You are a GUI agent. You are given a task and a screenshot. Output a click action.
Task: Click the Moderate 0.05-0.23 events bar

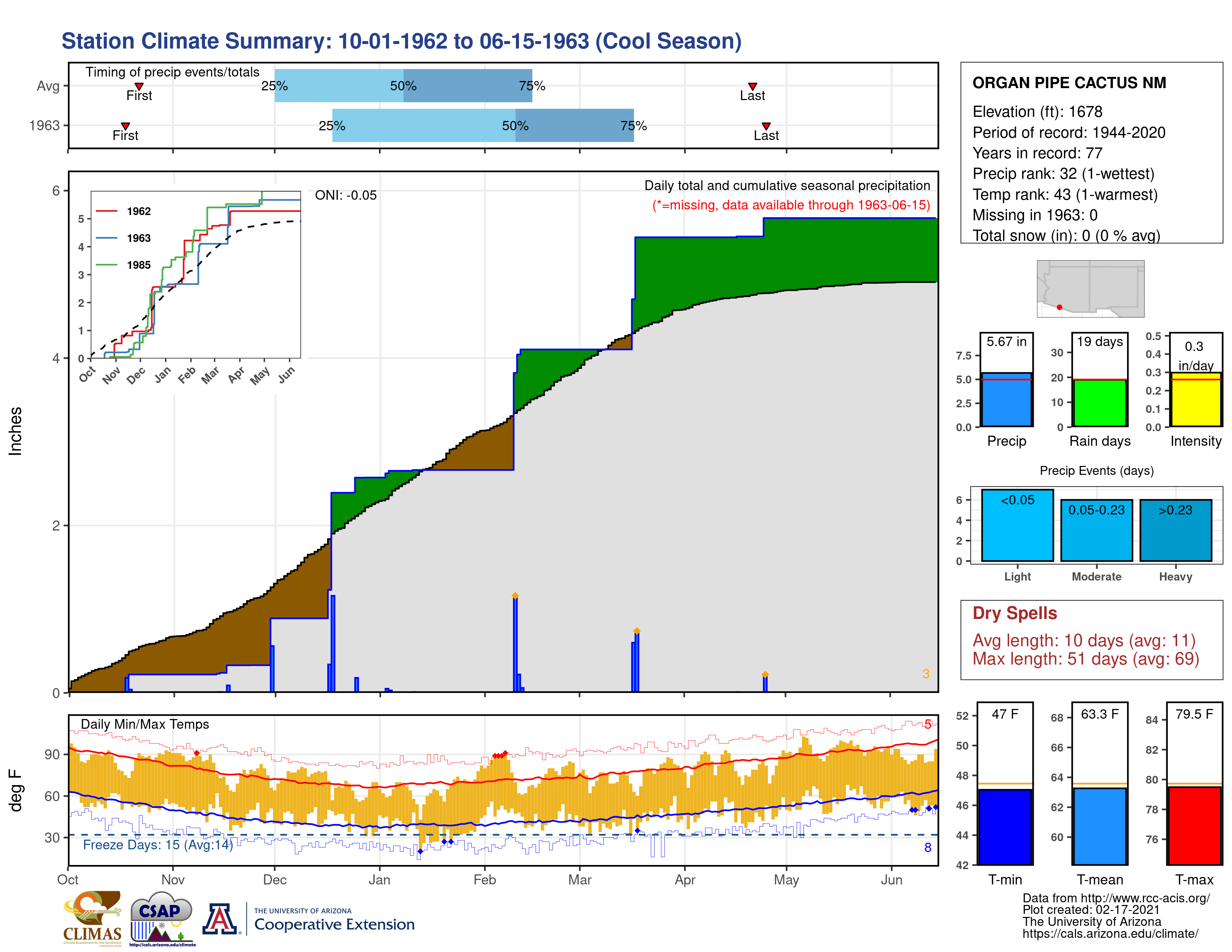[x=1096, y=530]
